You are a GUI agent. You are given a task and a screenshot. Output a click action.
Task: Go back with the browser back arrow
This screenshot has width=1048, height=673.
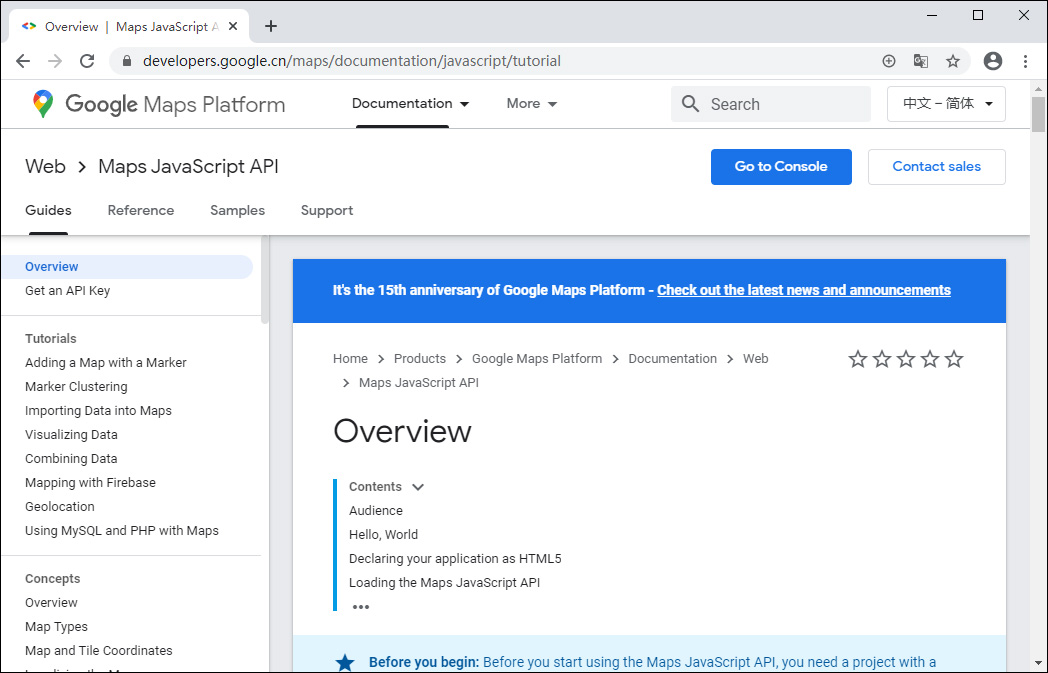pos(23,61)
